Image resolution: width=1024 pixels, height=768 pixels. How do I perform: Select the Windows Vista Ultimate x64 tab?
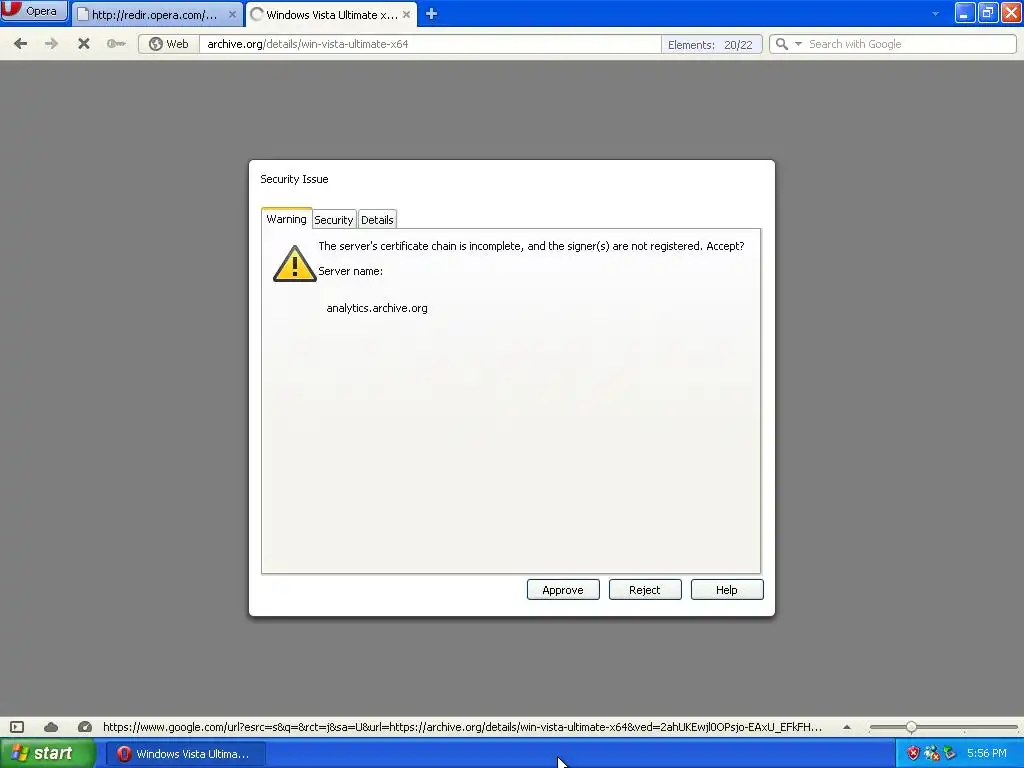tap(331, 14)
